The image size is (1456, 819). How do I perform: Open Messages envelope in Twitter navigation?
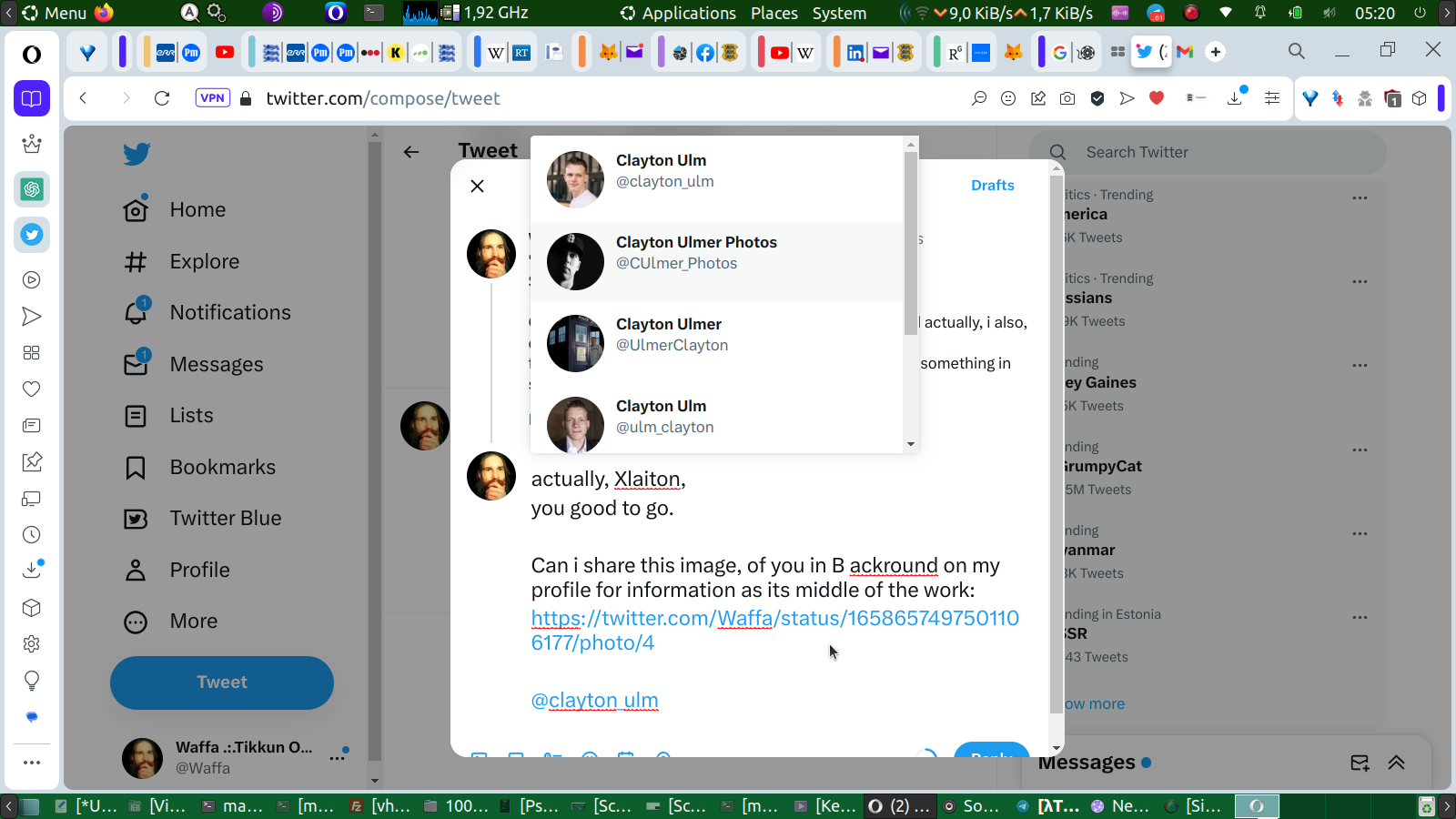click(x=136, y=364)
